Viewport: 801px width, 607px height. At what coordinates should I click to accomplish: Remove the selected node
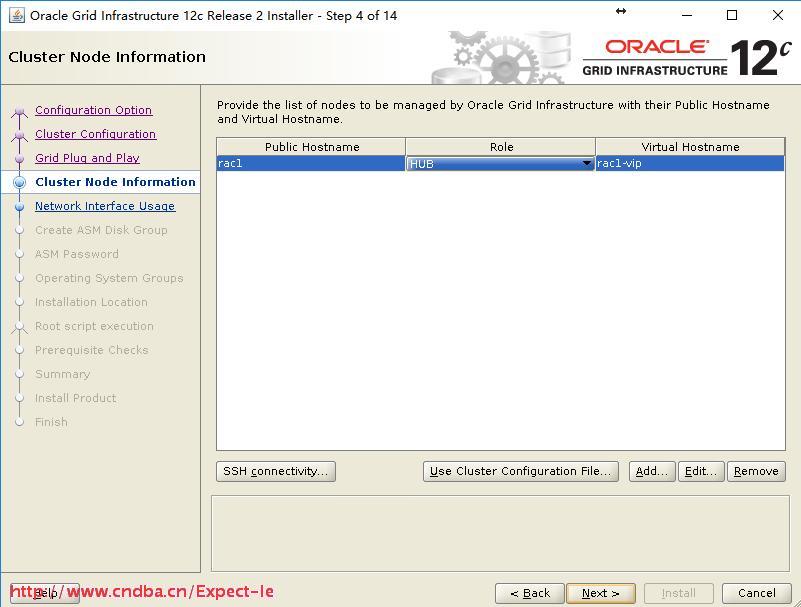756,471
